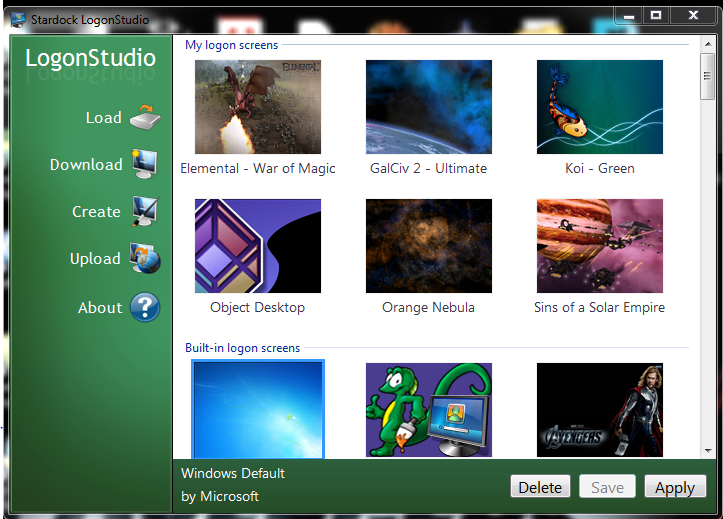This screenshot has height=519, width=723.
Task: Select the green gecko built-in logon thumbnail
Action: pyautogui.click(x=429, y=410)
